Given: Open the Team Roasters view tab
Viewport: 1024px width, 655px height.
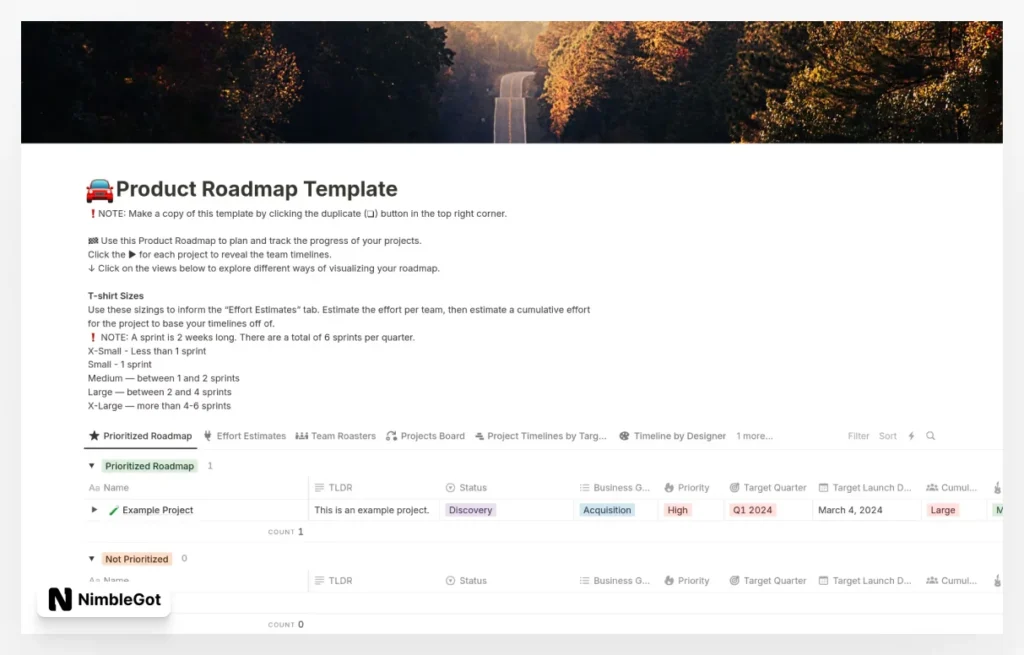Looking at the screenshot, I should tap(335, 436).
